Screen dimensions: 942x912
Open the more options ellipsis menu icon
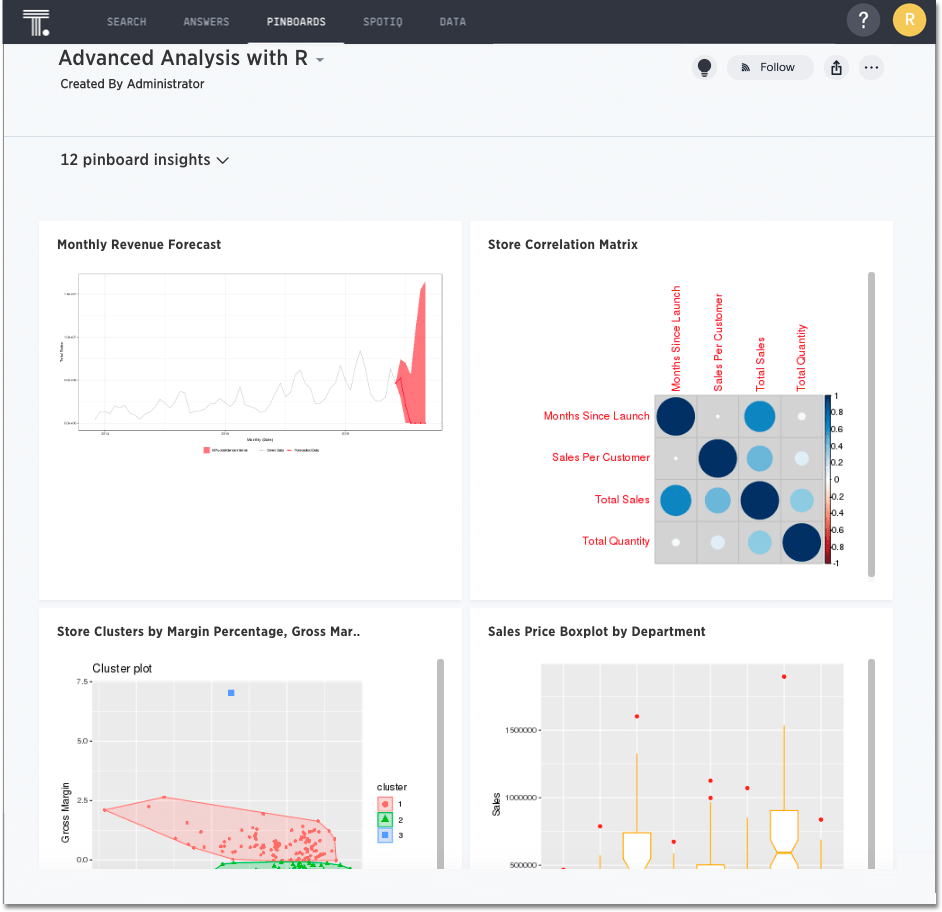[871, 67]
